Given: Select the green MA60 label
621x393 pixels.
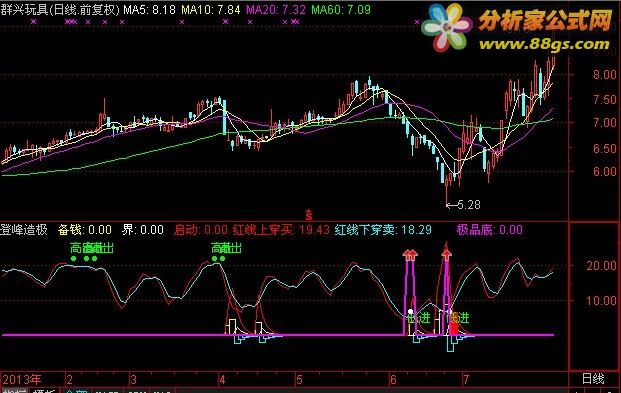Looking at the screenshot, I should [x=341, y=10].
